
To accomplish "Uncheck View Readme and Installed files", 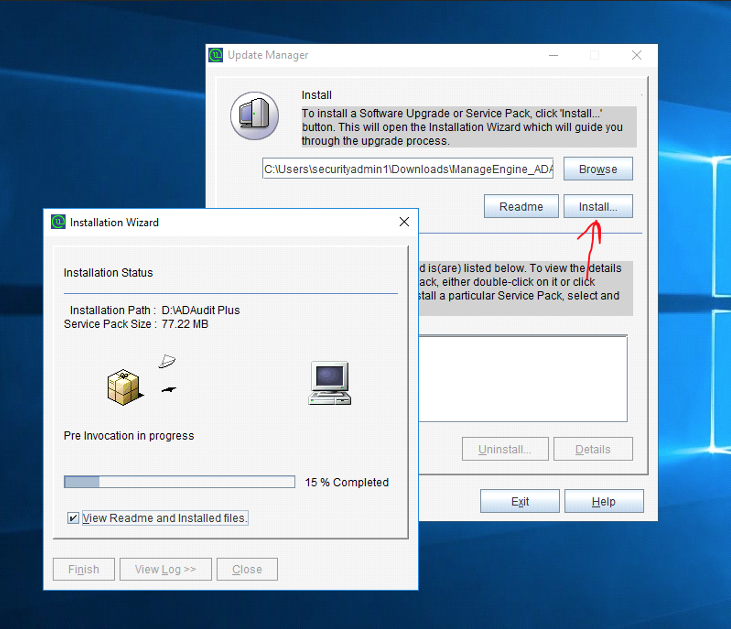I will click(x=73, y=518).
